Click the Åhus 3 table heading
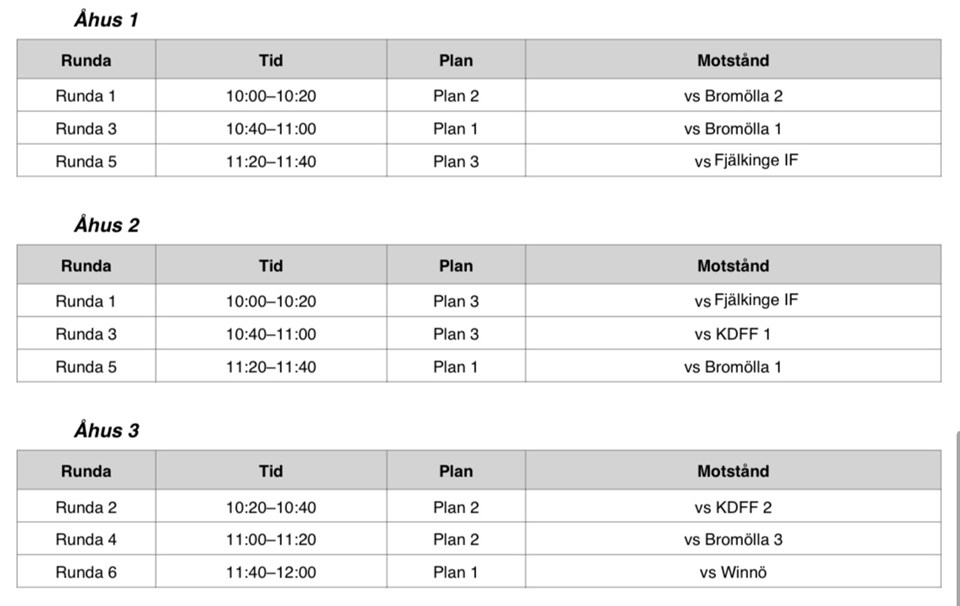 pos(105,431)
